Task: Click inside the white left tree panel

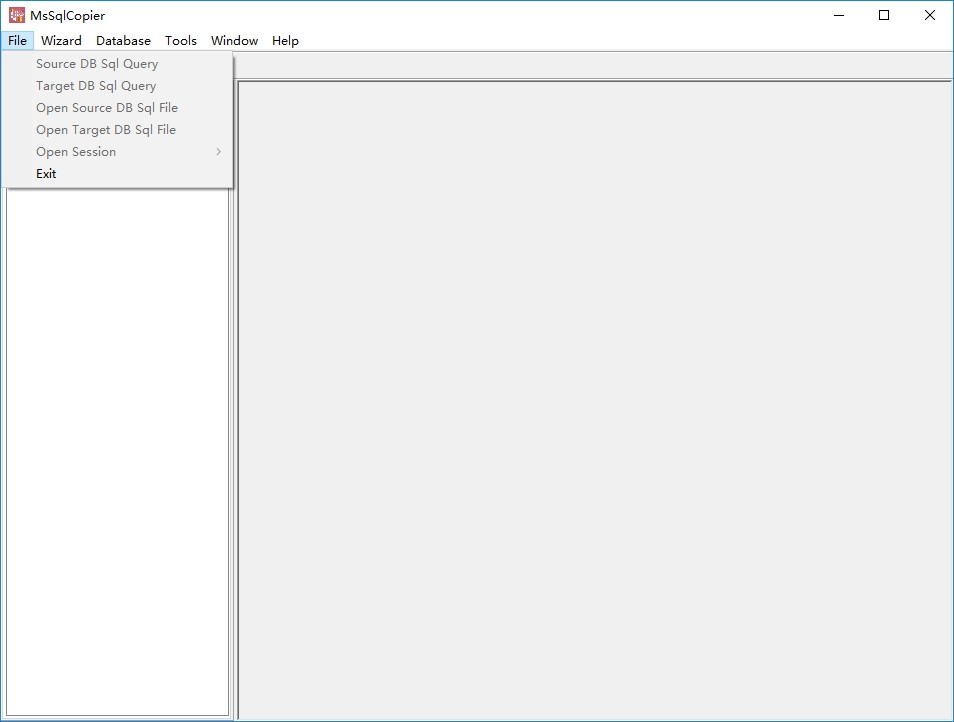Action: point(117,450)
